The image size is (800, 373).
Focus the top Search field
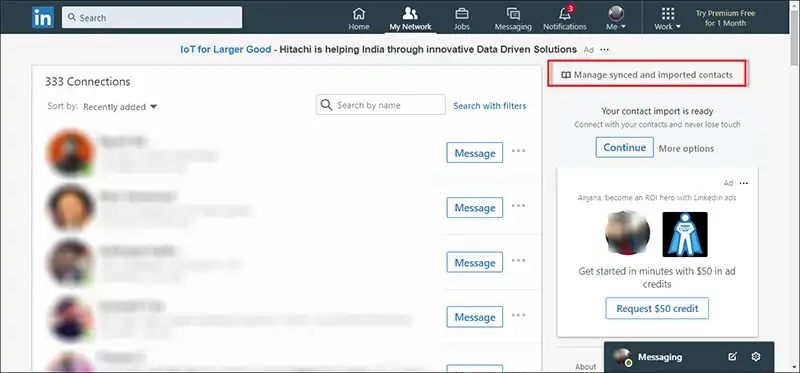click(x=152, y=17)
